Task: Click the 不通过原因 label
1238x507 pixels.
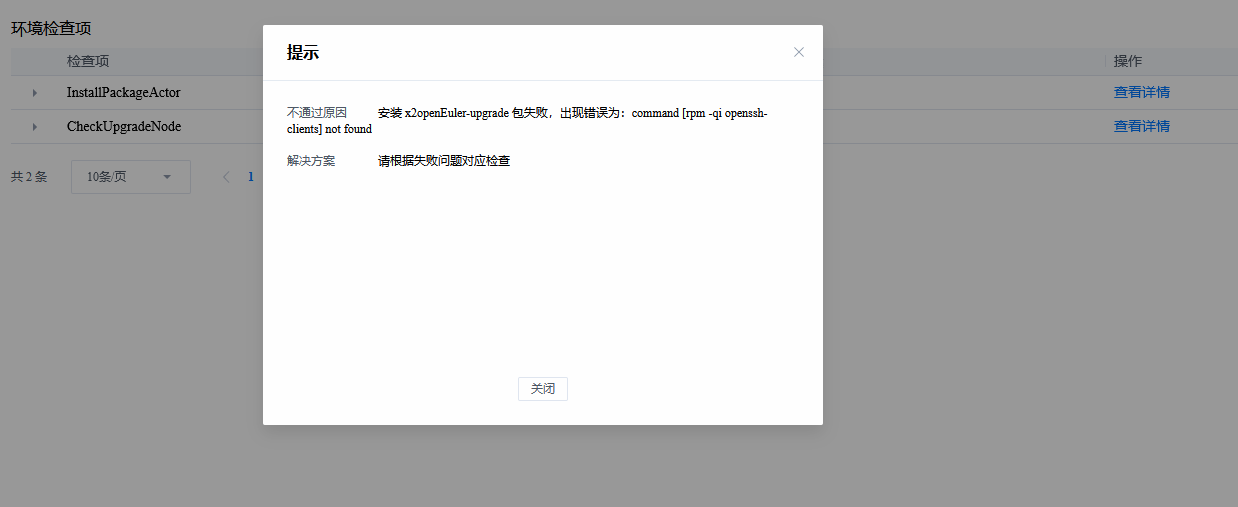Action: (316, 113)
